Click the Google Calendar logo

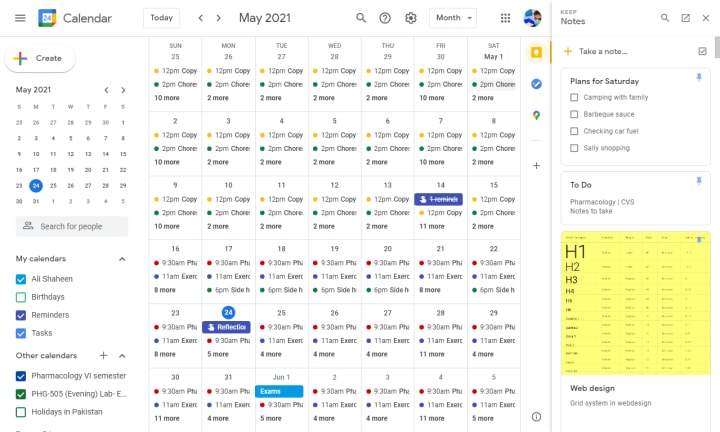(47, 18)
